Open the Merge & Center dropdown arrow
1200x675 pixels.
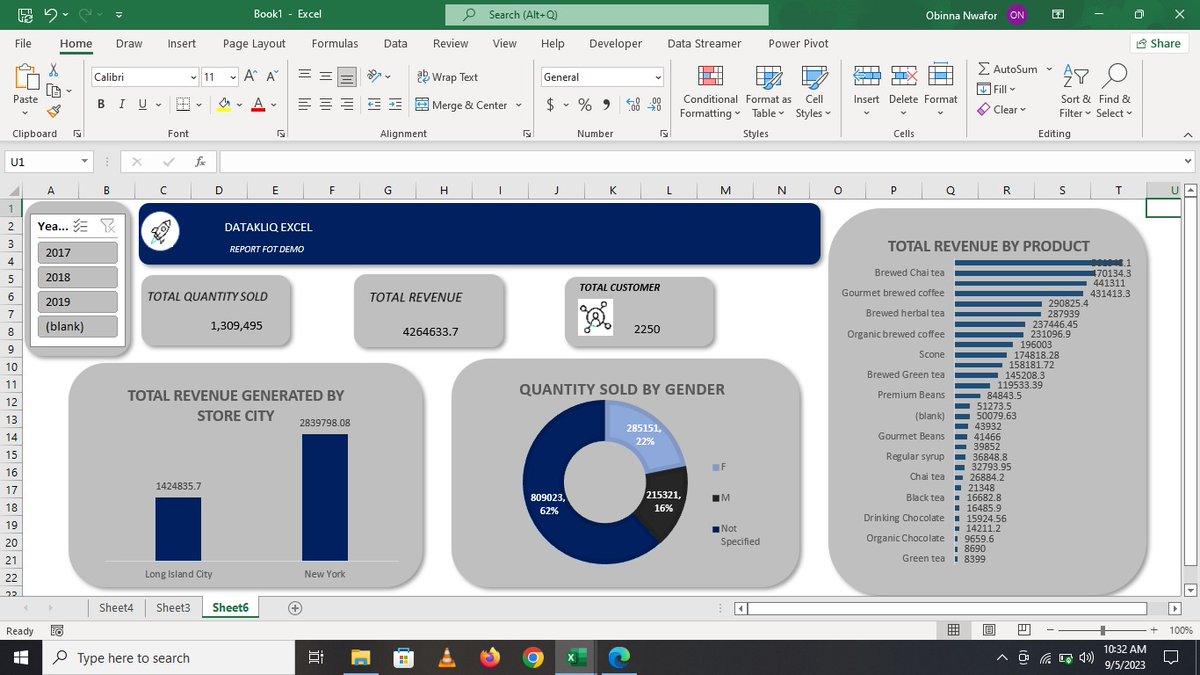pyautogui.click(x=519, y=105)
